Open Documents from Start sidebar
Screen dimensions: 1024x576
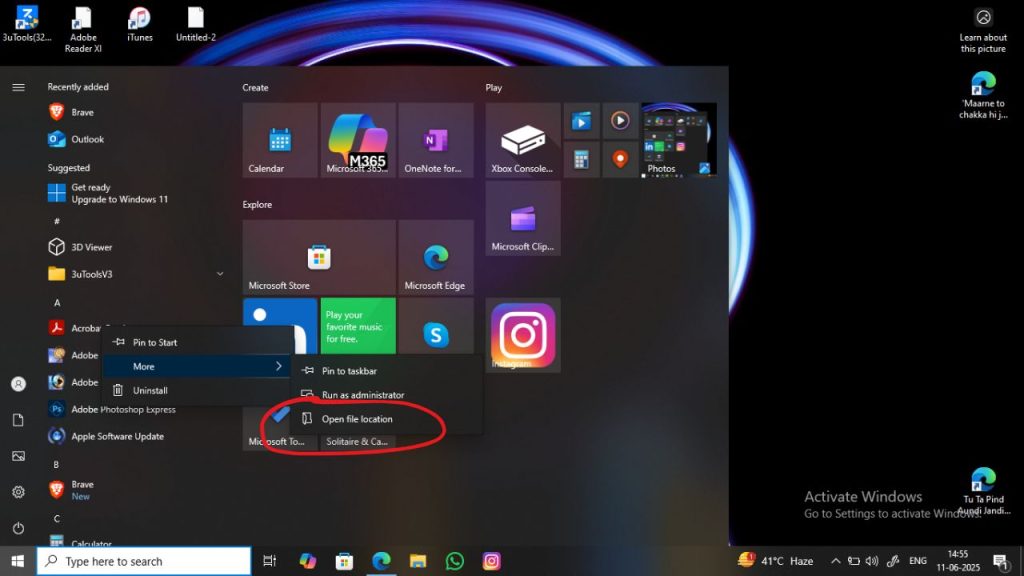(18, 420)
